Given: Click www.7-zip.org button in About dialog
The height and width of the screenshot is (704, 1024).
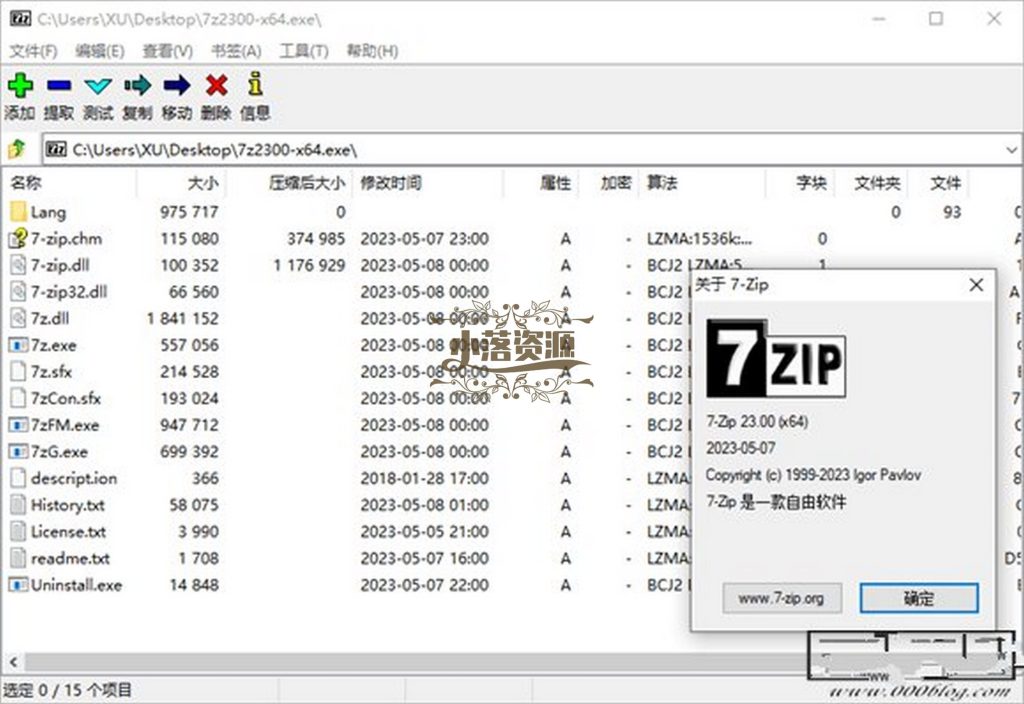Looking at the screenshot, I should [782, 598].
